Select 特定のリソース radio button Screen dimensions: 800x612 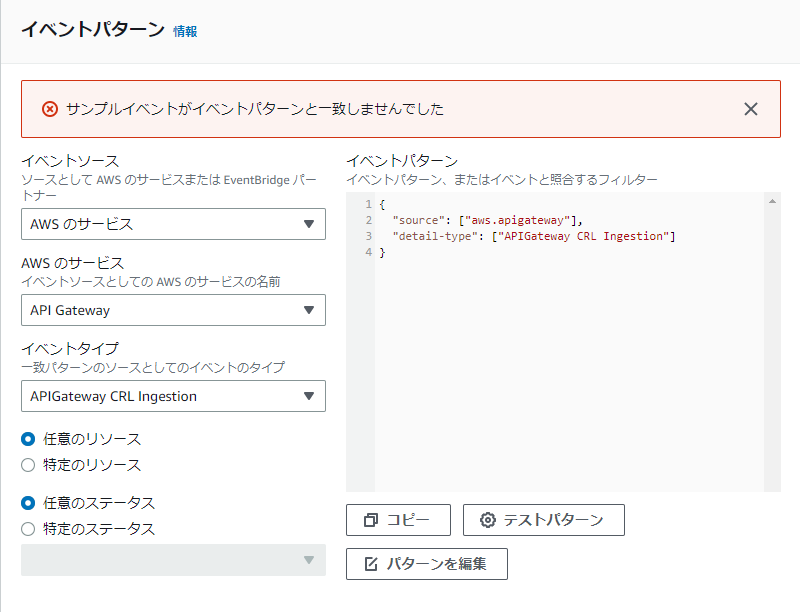pyautogui.click(x=28, y=465)
